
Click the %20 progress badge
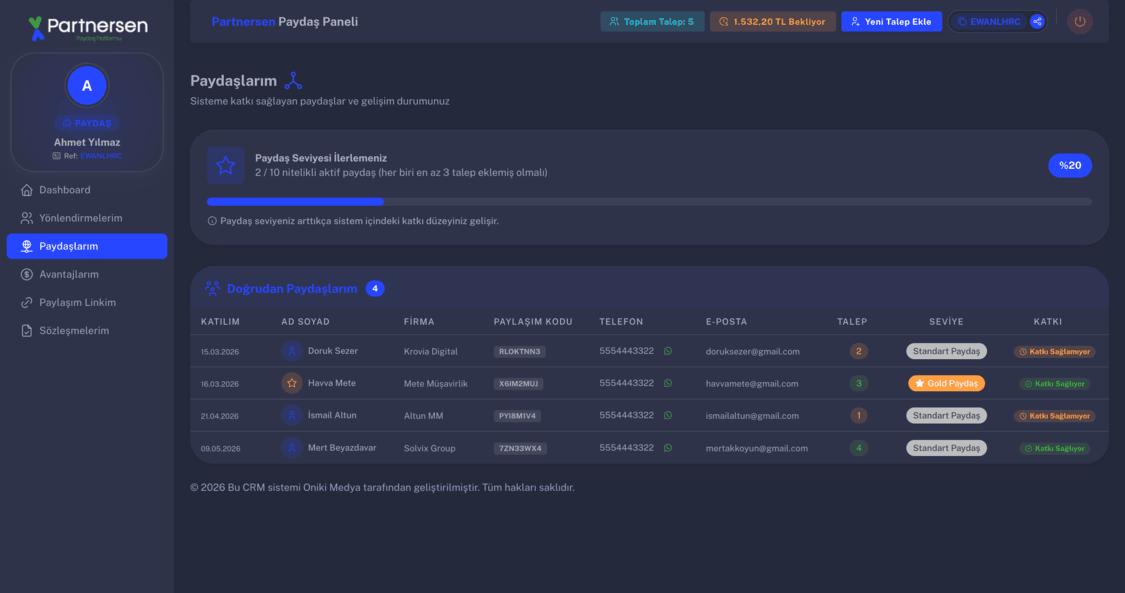click(x=1070, y=166)
